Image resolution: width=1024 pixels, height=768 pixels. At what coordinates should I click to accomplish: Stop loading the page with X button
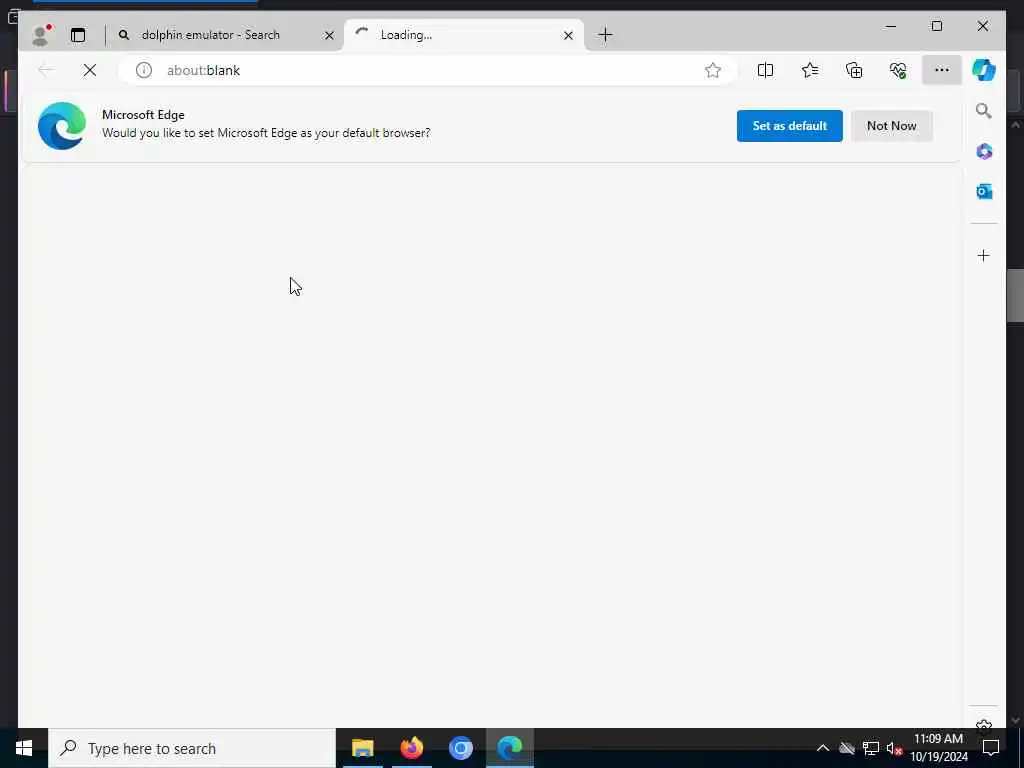90,70
